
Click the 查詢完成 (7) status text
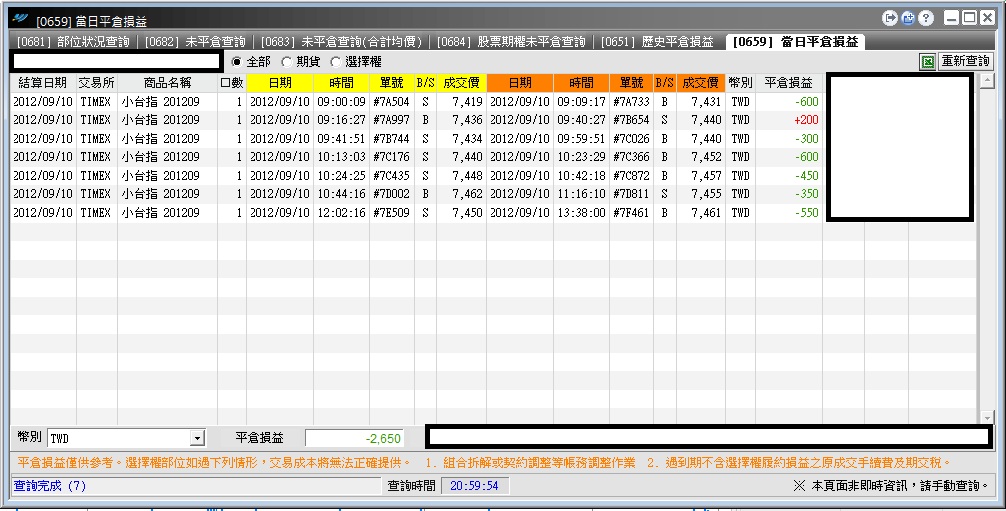click(49, 486)
